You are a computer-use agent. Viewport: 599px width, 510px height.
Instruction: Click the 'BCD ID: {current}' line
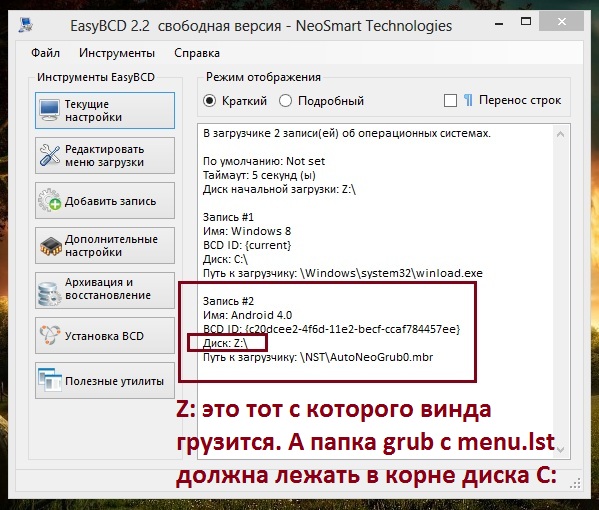point(247,245)
